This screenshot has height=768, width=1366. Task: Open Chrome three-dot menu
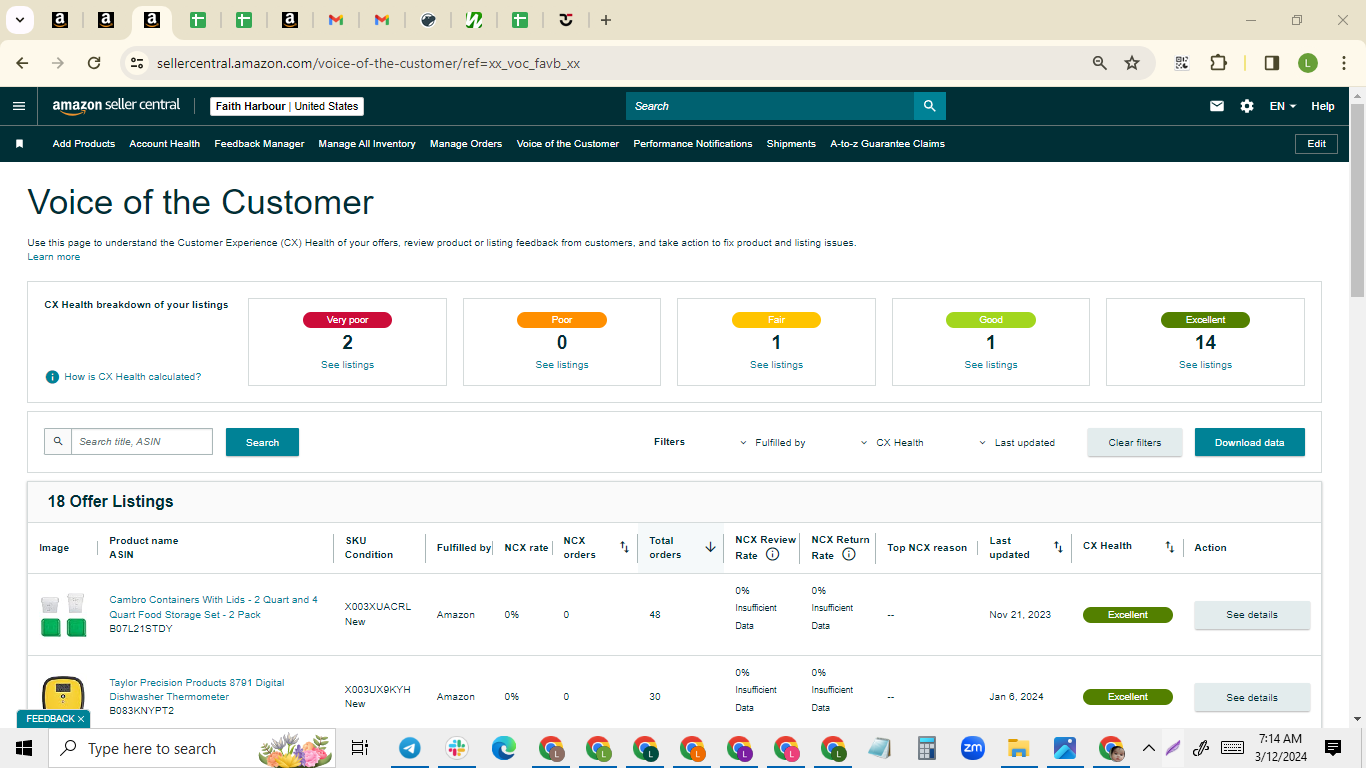(1343, 63)
